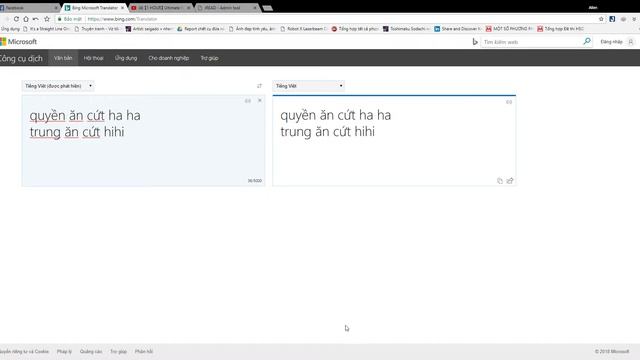
Task: Open Truyện tranh bookmark
Action: pos(97,29)
